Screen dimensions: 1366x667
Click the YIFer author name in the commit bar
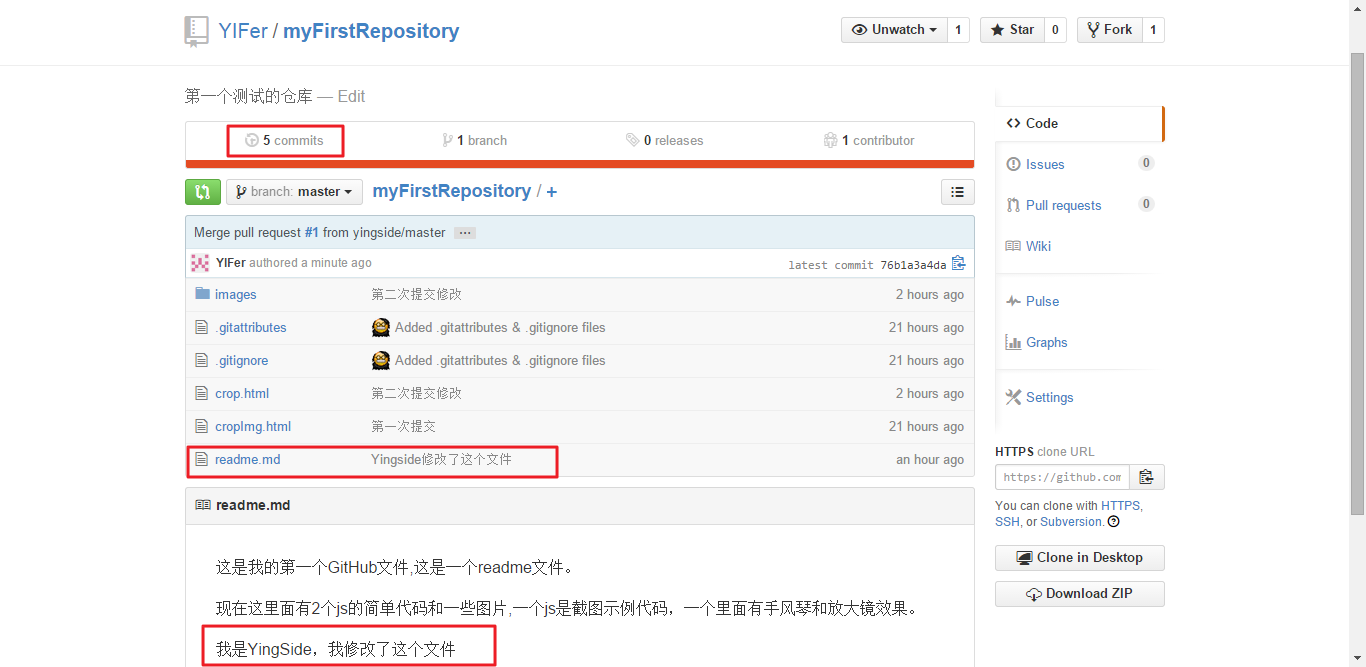(x=231, y=263)
